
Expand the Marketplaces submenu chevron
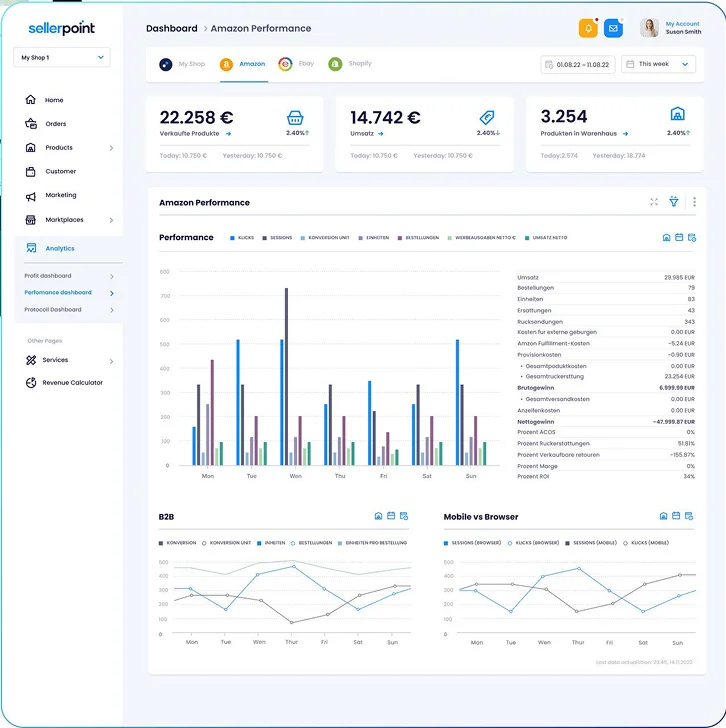[111, 220]
